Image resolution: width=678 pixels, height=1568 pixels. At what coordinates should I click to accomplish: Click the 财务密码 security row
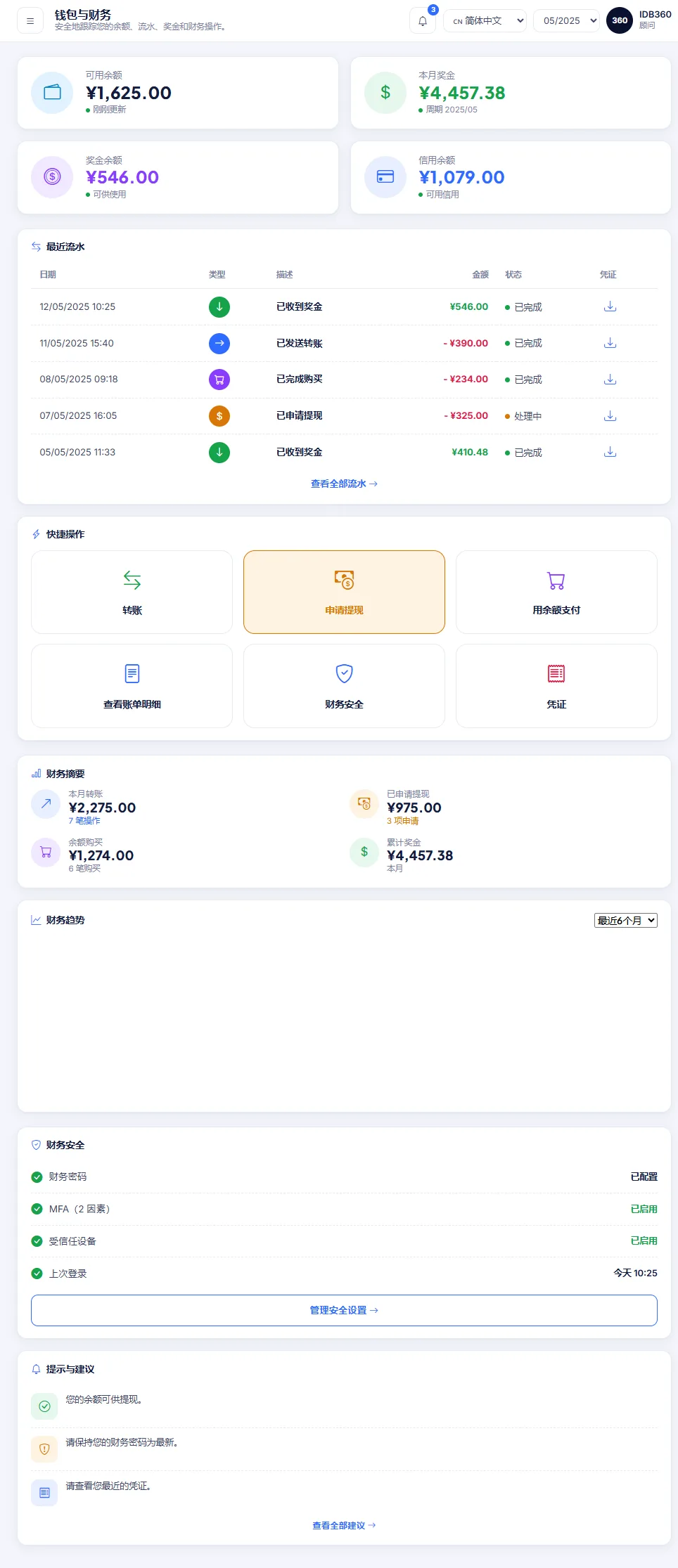344,1177
